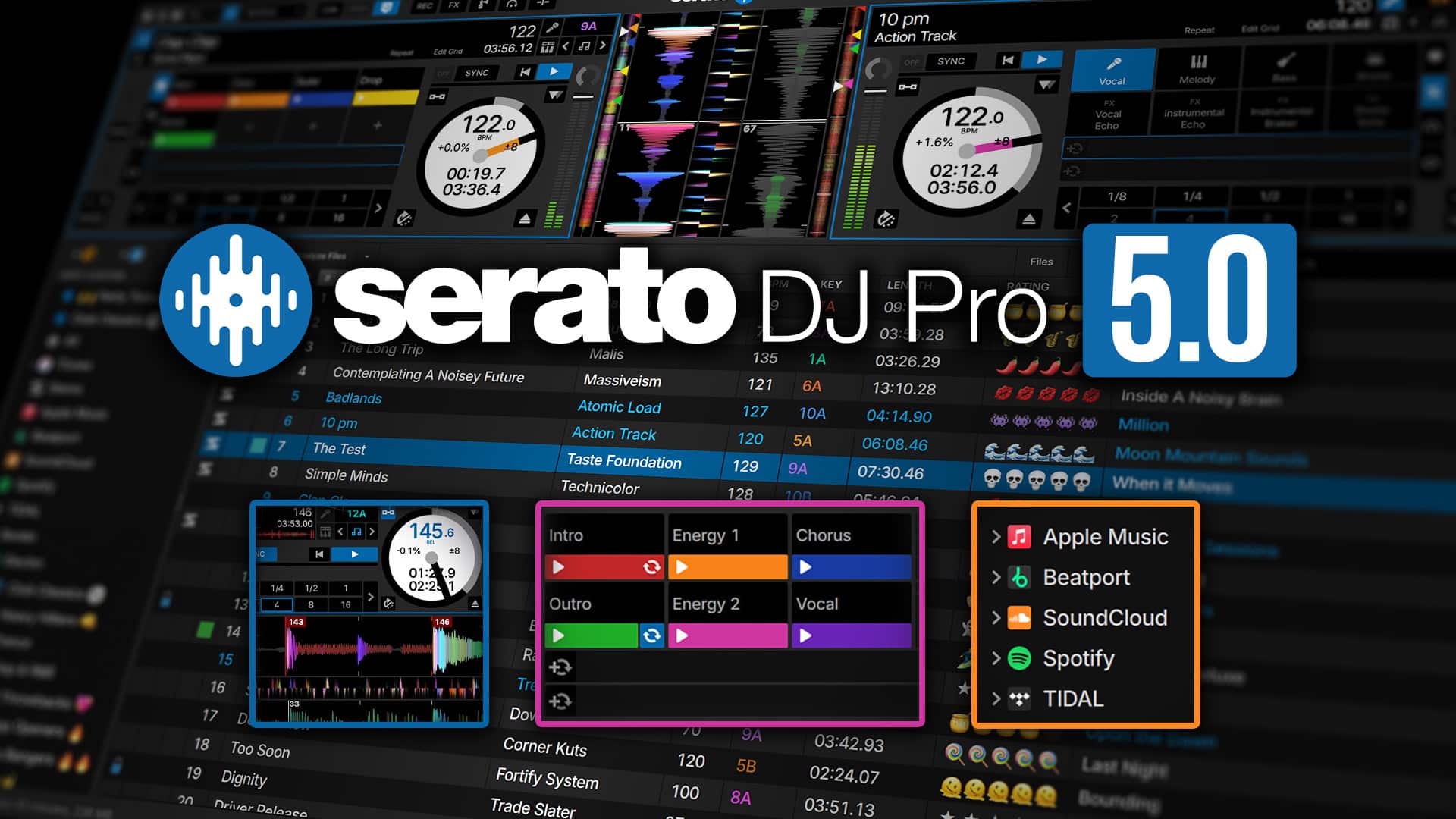
Task: Click the censor icon on the left deck
Action: (x=405, y=219)
